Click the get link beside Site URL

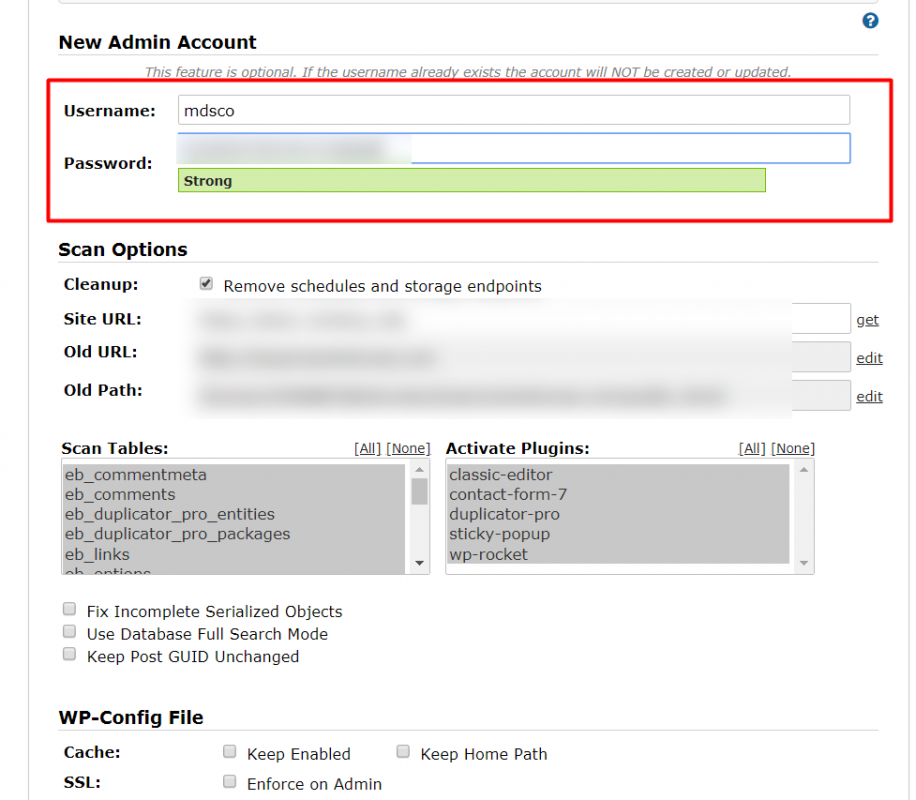pyautogui.click(x=867, y=320)
